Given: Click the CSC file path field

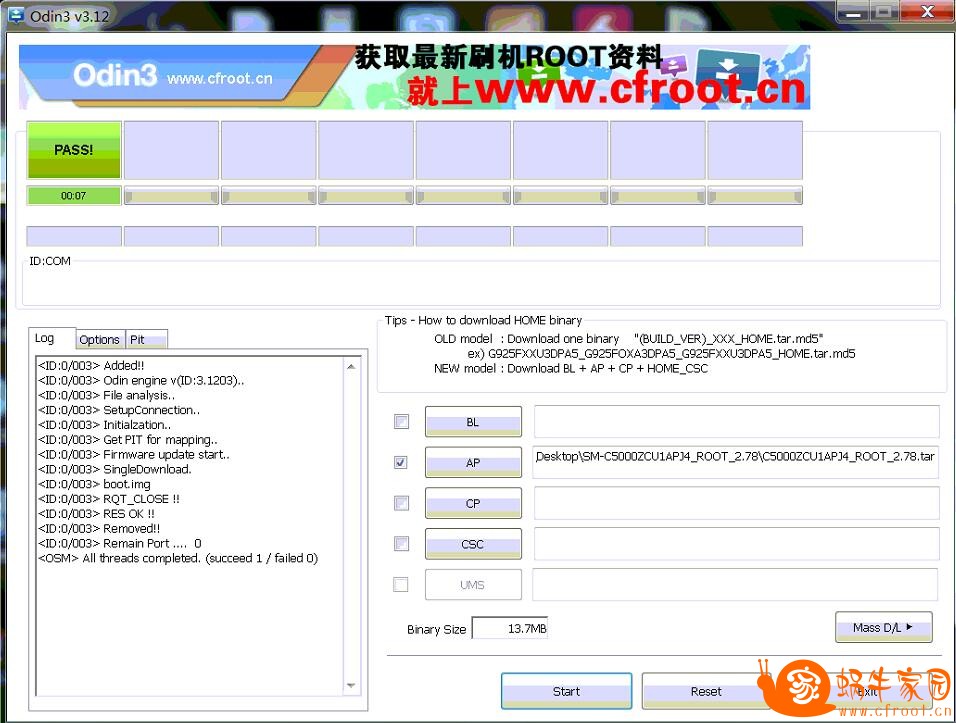Looking at the screenshot, I should click(x=737, y=544).
